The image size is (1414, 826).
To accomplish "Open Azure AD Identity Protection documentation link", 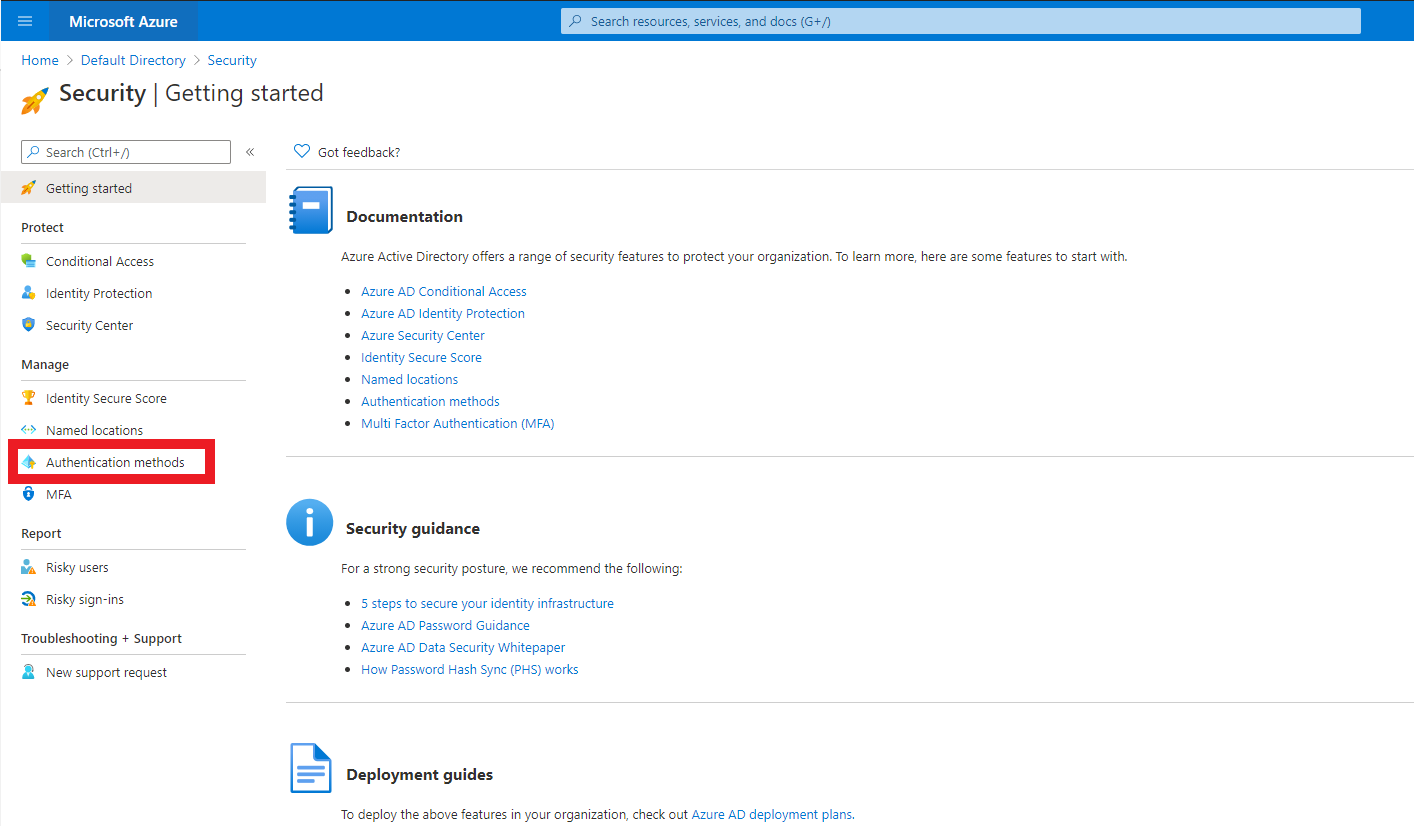I will [x=442, y=313].
